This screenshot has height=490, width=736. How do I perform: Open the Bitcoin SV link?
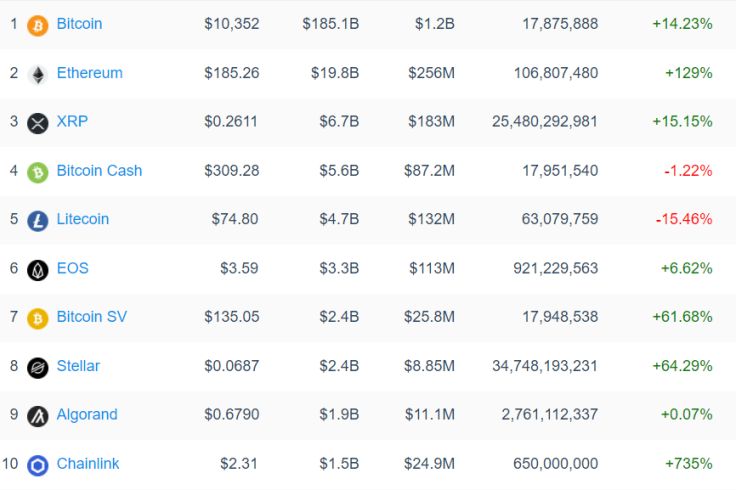(x=92, y=316)
